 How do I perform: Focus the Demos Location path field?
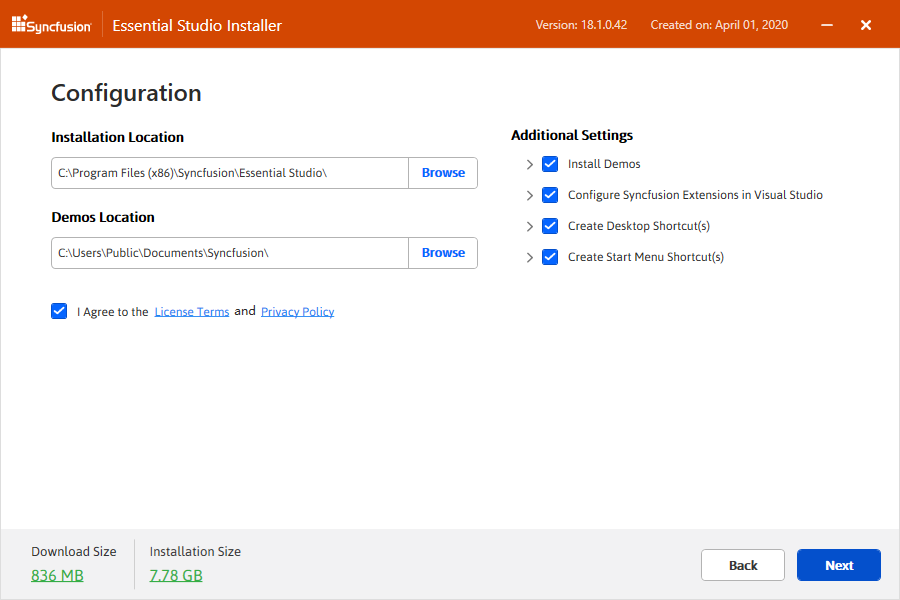(x=230, y=253)
